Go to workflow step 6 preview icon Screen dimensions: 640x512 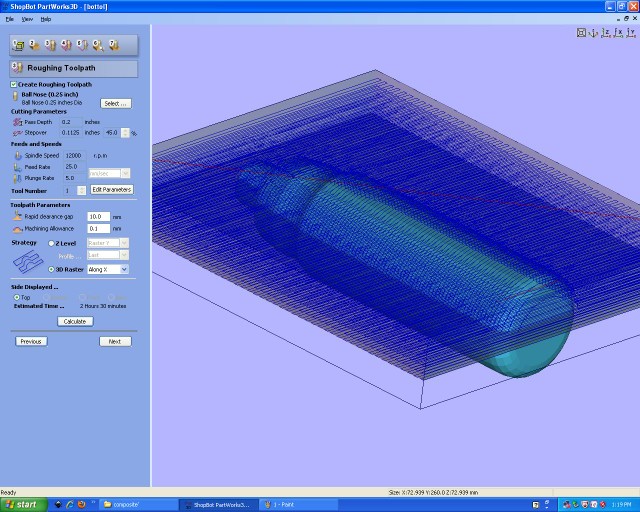pyautogui.click(x=98, y=45)
